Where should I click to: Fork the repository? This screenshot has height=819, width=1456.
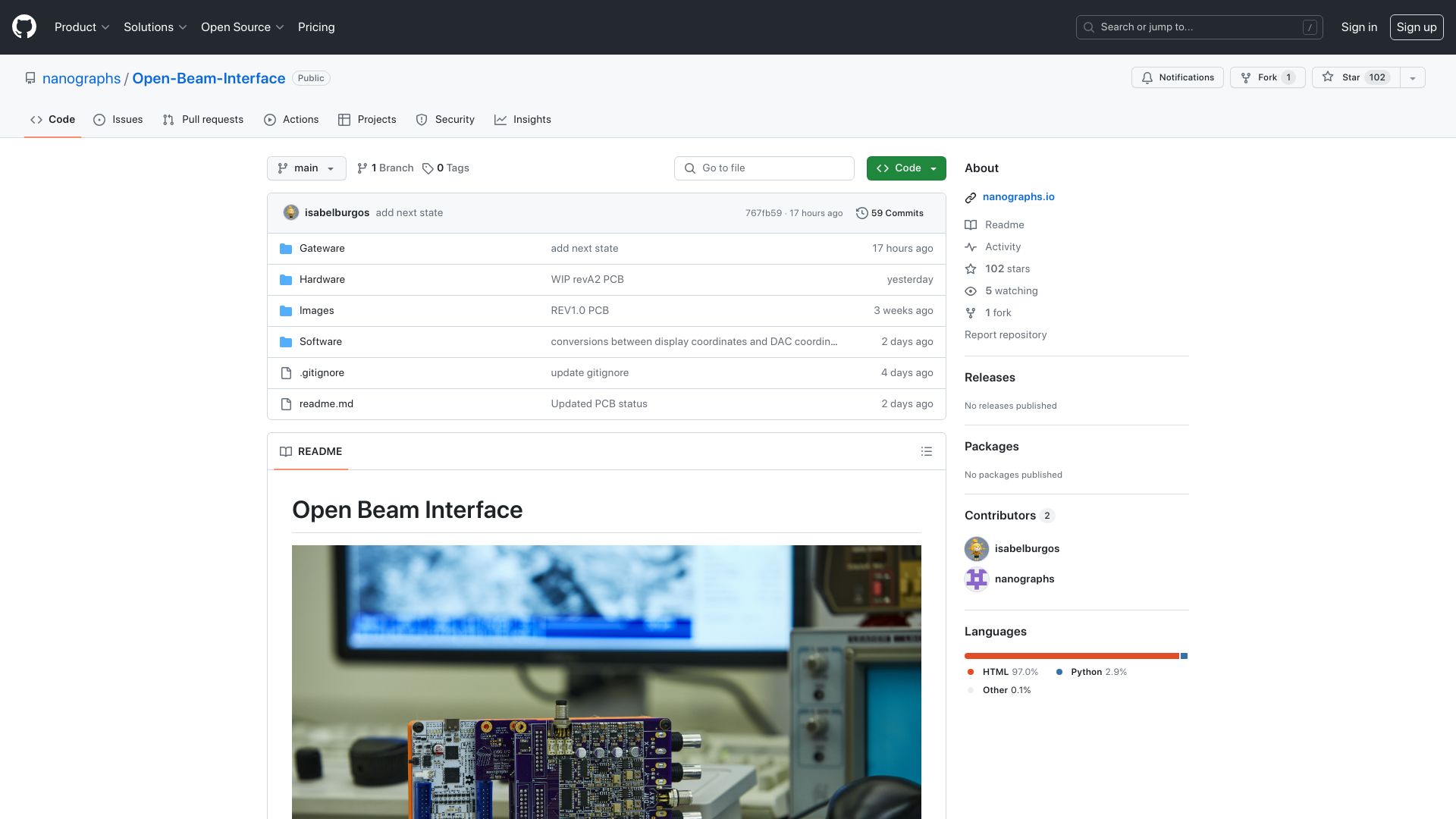pos(1267,77)
